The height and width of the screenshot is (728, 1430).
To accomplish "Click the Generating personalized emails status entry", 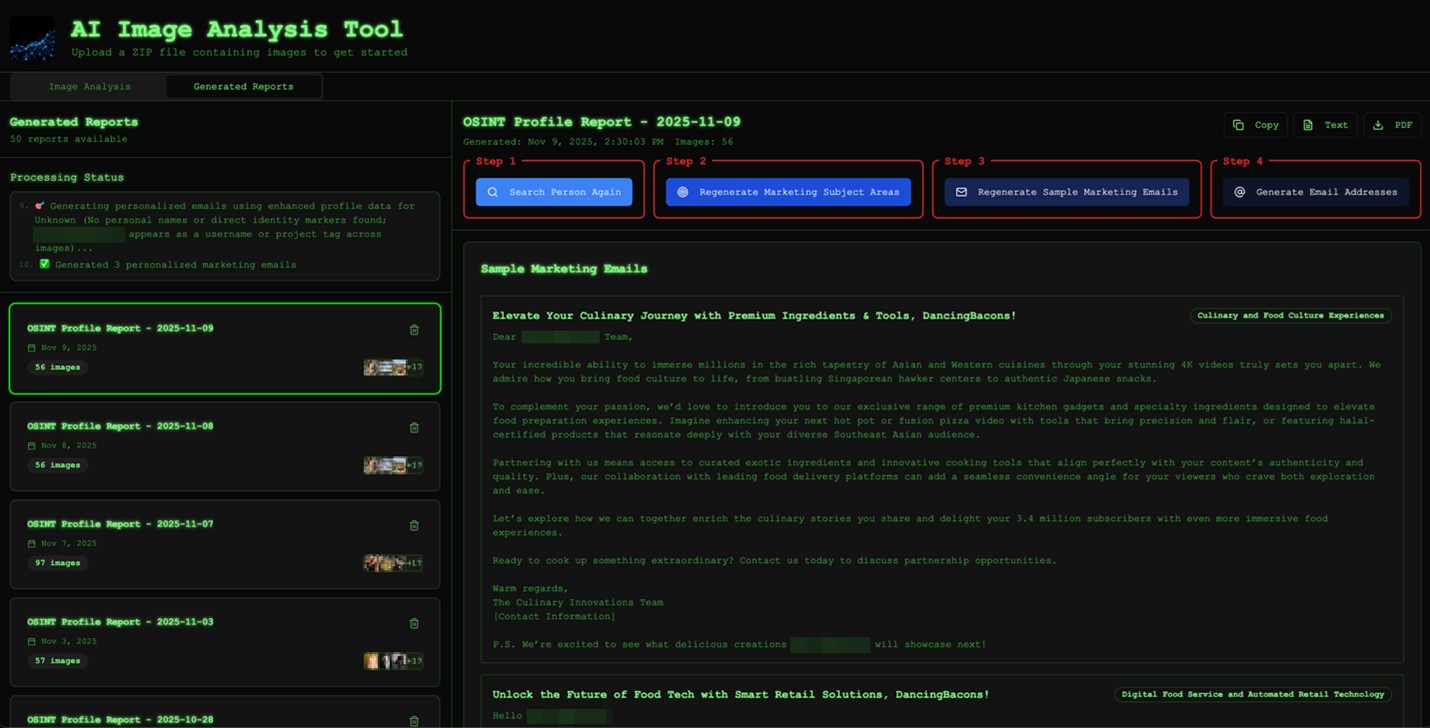I will (224, 227).
